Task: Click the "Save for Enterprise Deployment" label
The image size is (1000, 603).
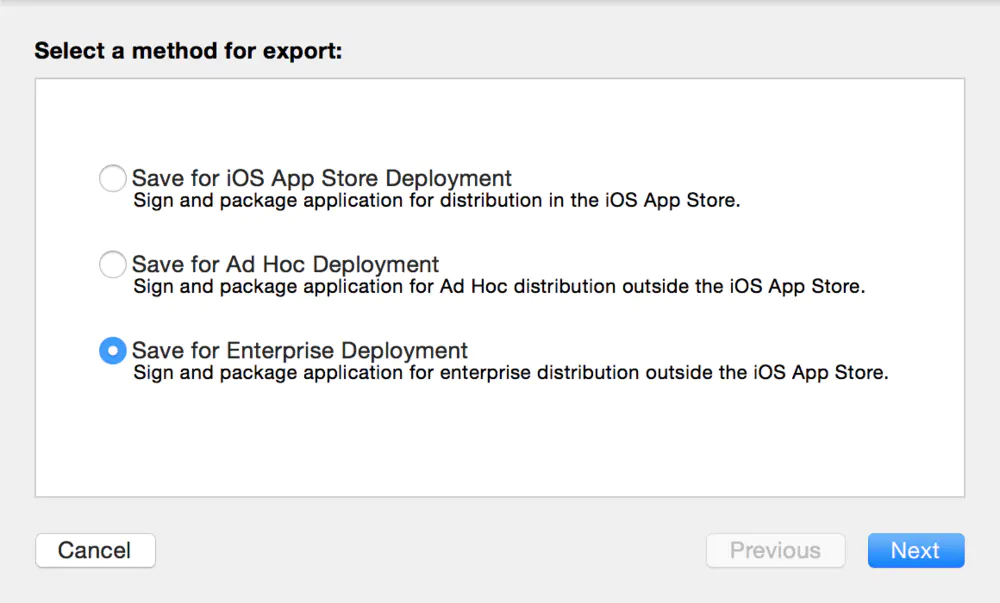Action: 300,350
